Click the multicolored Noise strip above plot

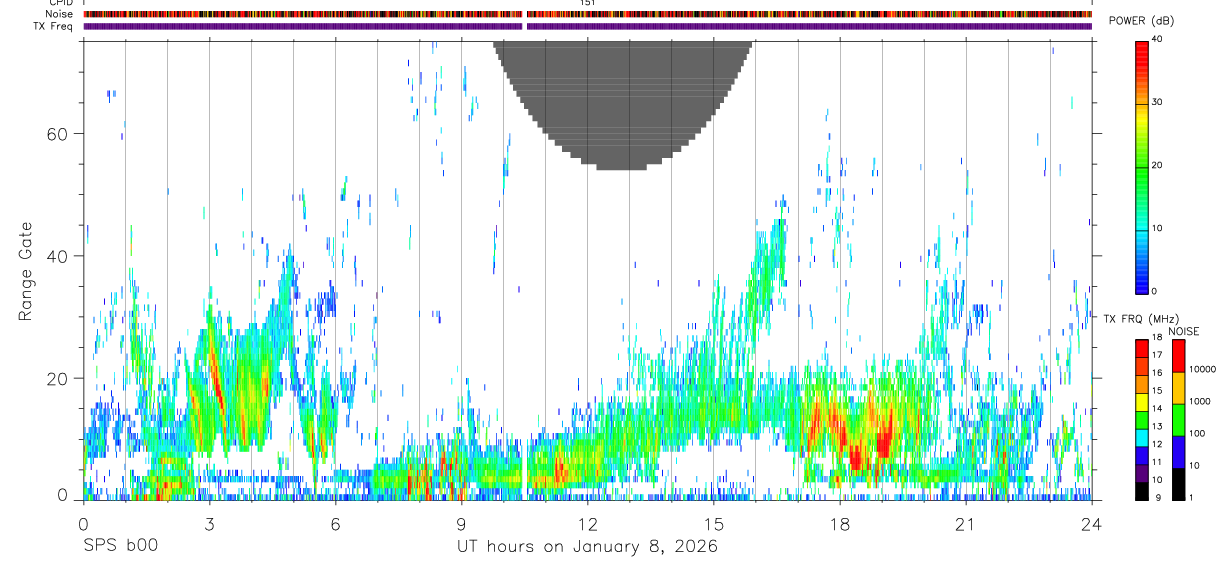coord(587,14)
